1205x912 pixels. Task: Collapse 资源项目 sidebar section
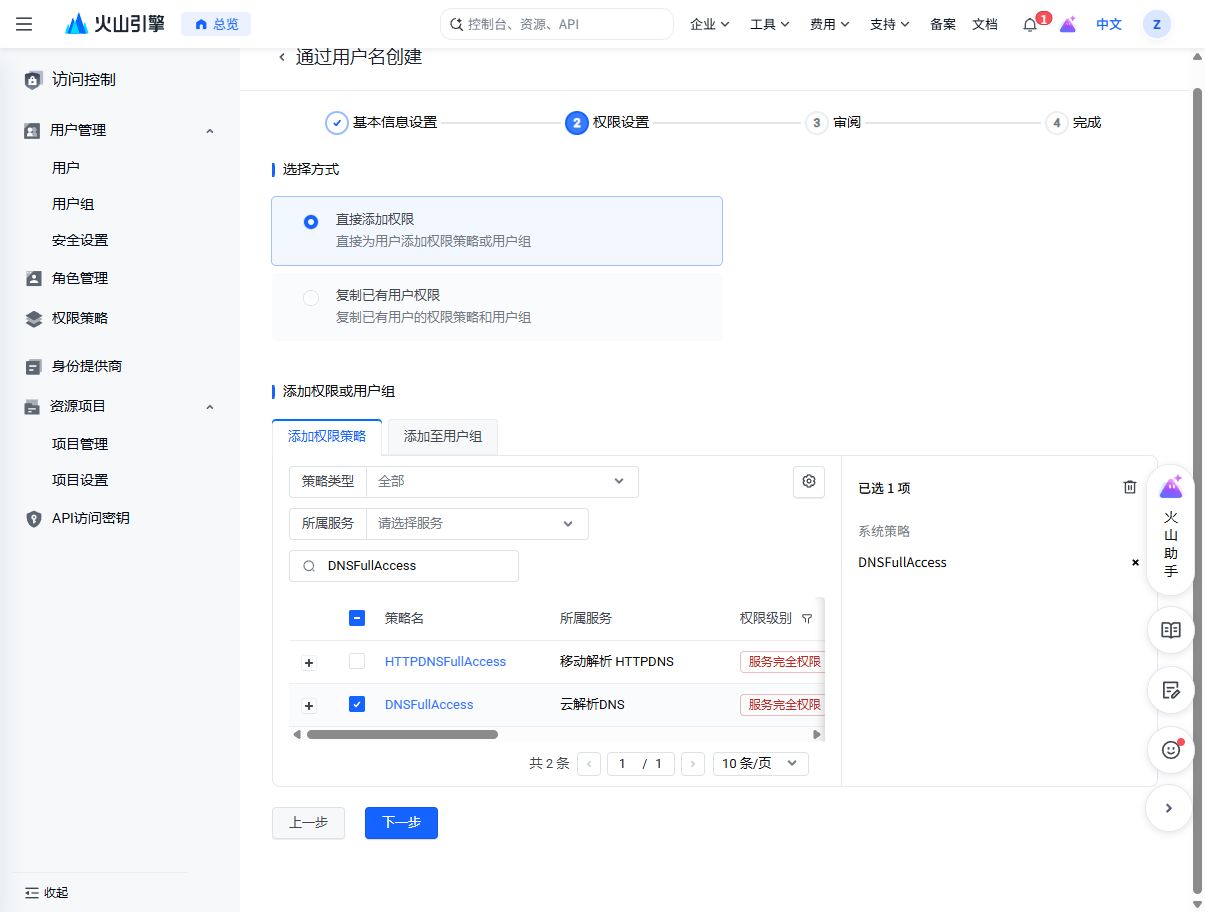pos(210,406)
